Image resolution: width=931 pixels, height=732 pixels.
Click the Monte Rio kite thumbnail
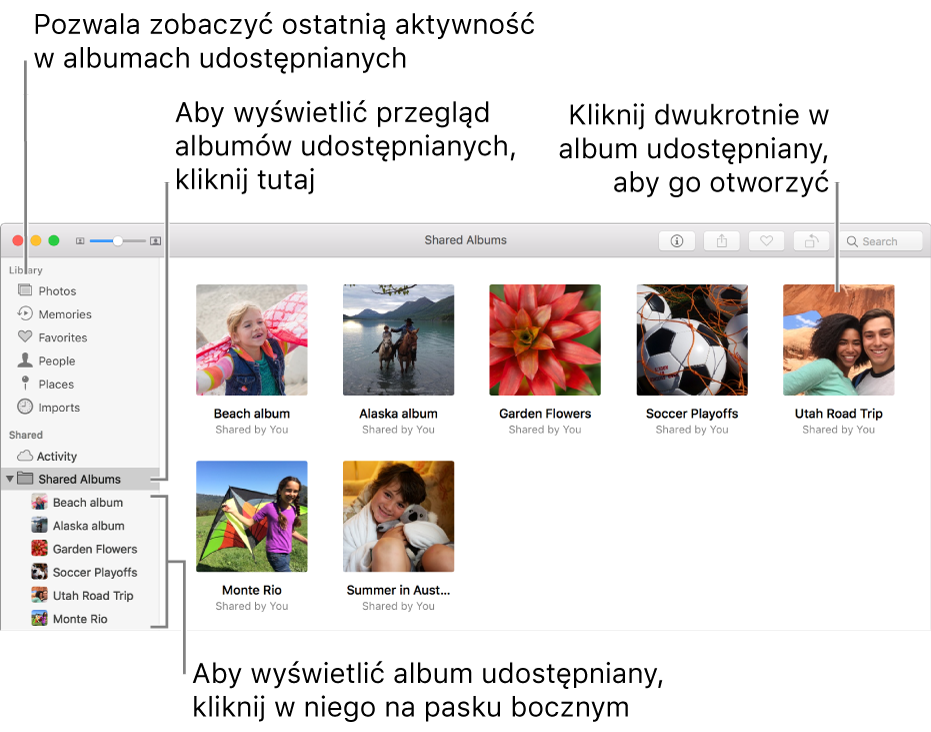[x=252, y=516]
